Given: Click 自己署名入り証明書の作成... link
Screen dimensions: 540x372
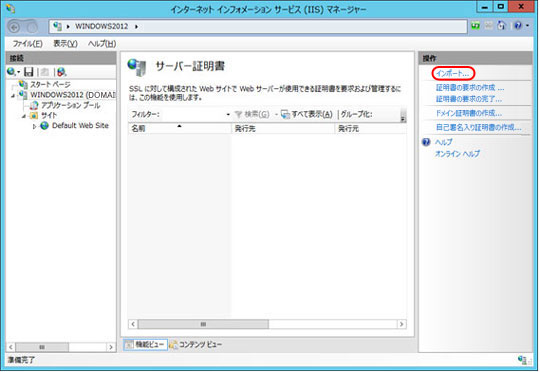Looking at the screenshot, I should pyautogui.click(x=478, y=127).
